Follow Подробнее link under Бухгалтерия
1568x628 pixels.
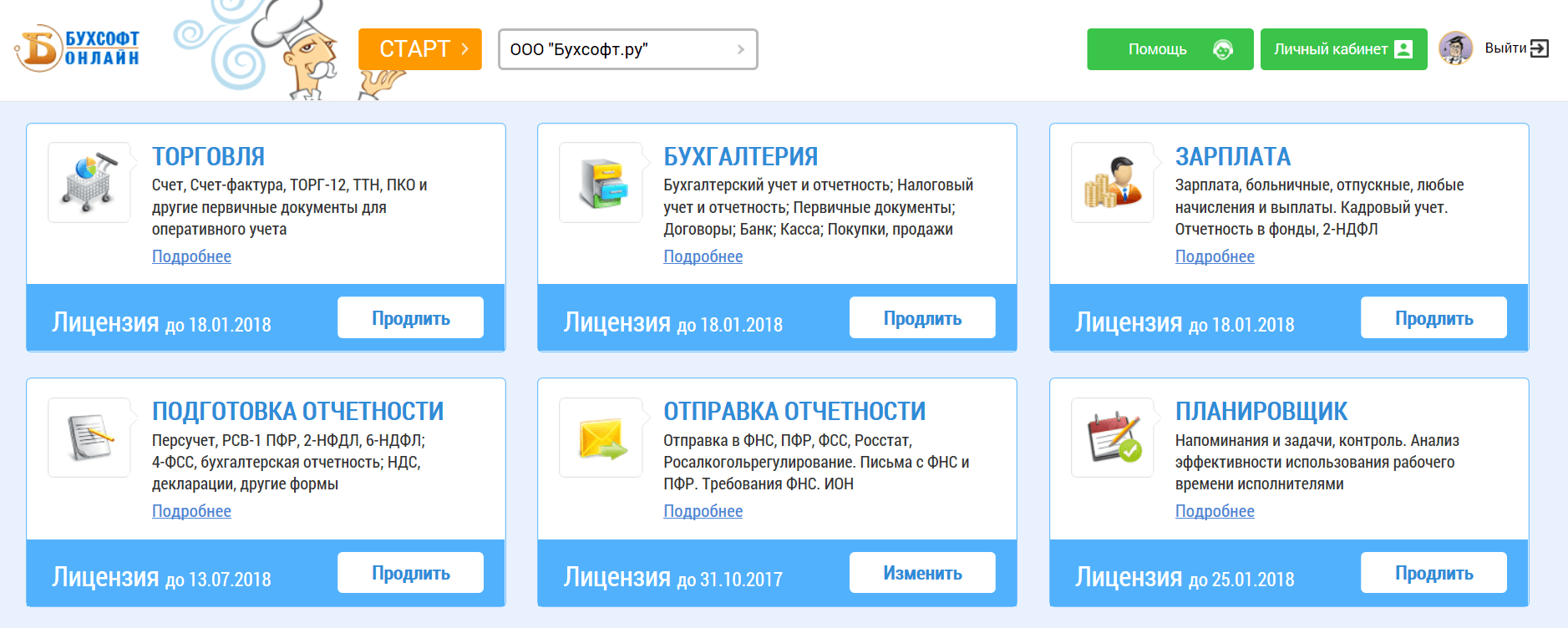[703, 256]
